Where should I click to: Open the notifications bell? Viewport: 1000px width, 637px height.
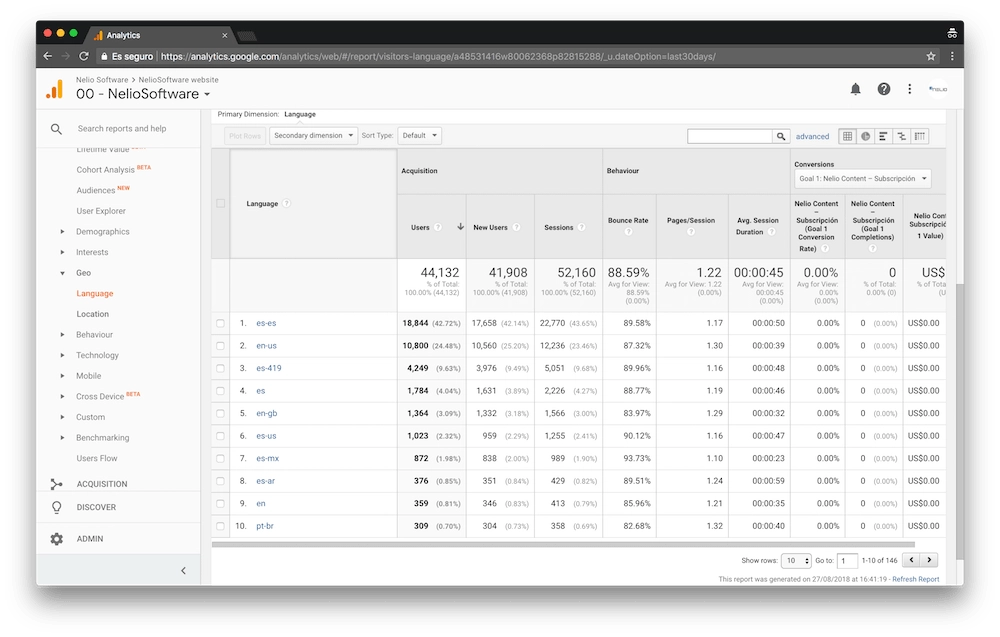pos(855,89)
